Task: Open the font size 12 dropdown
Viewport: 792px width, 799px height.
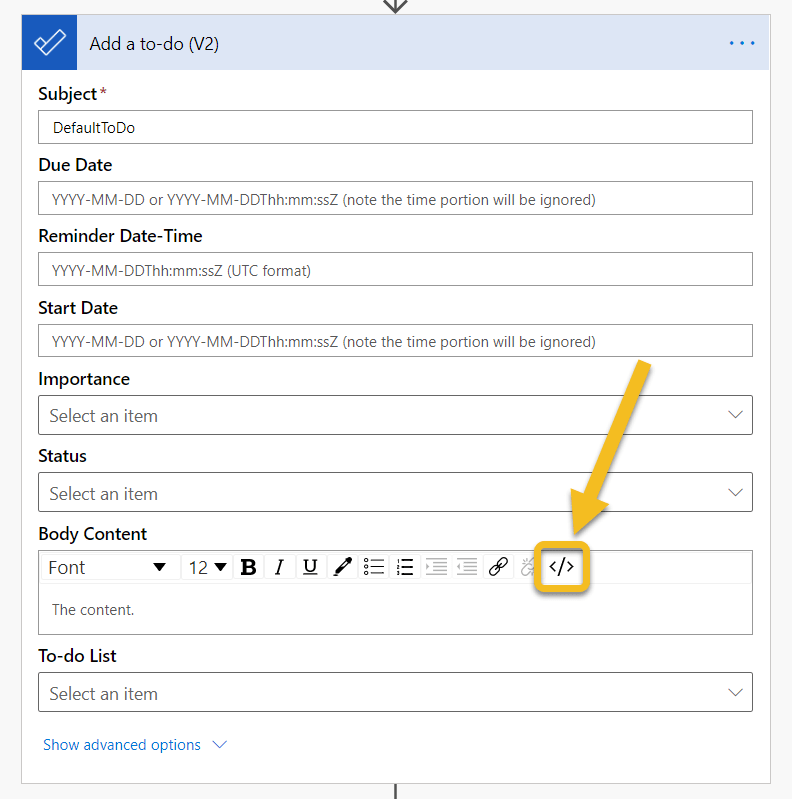Action: point(208,567)
